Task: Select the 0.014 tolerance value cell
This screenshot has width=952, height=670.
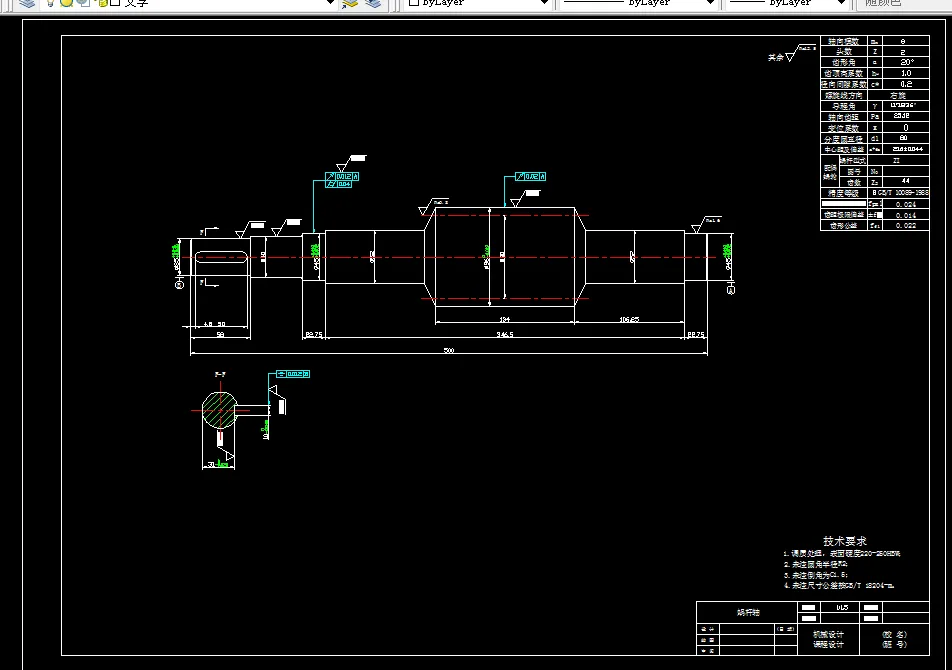Action: click(x=906, y=215)
